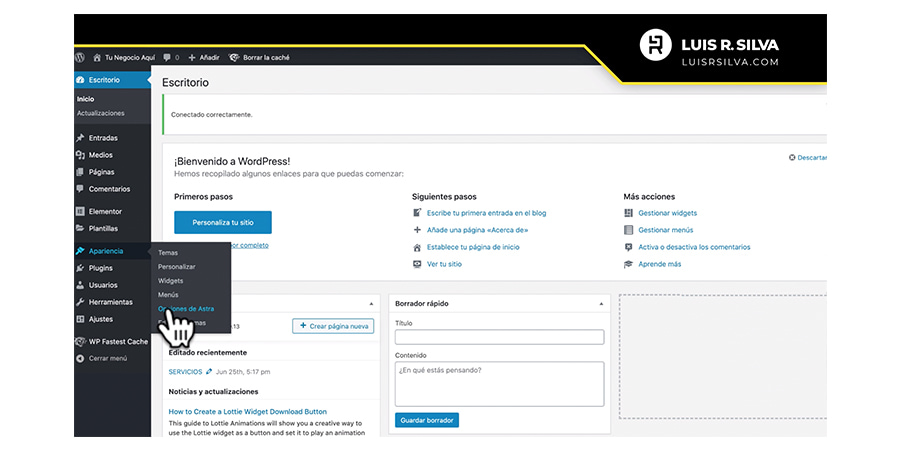
Task: Click the Ver tu sitio link
Action: click(x=444, y=264)
